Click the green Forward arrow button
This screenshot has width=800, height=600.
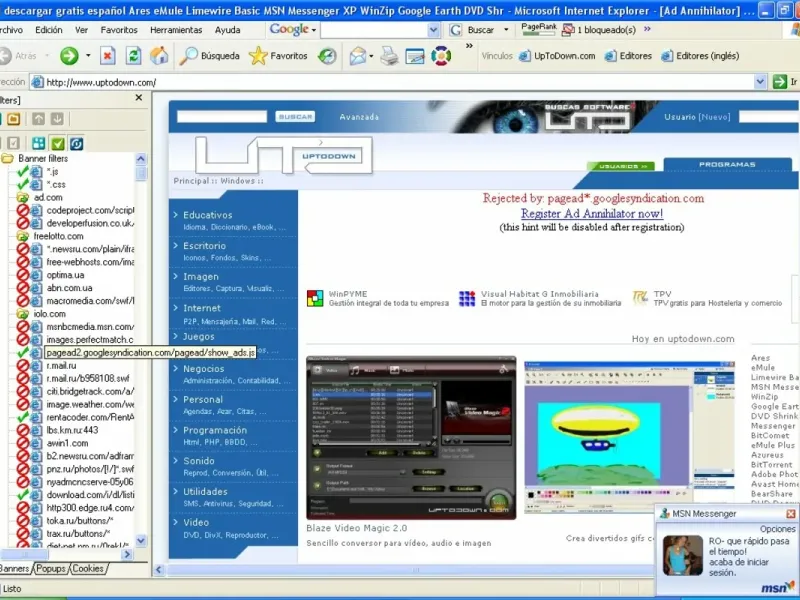click(x=69, y=56)
